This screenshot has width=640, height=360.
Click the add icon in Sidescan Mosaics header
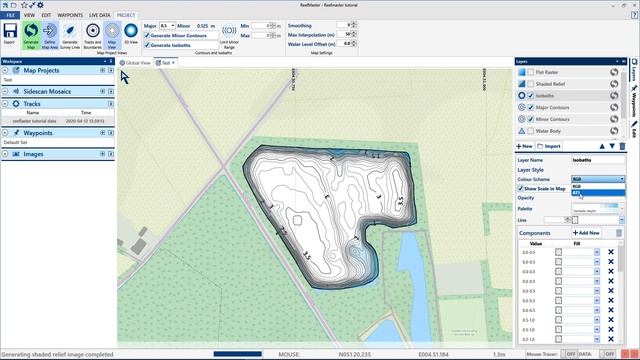coord(102,91)
